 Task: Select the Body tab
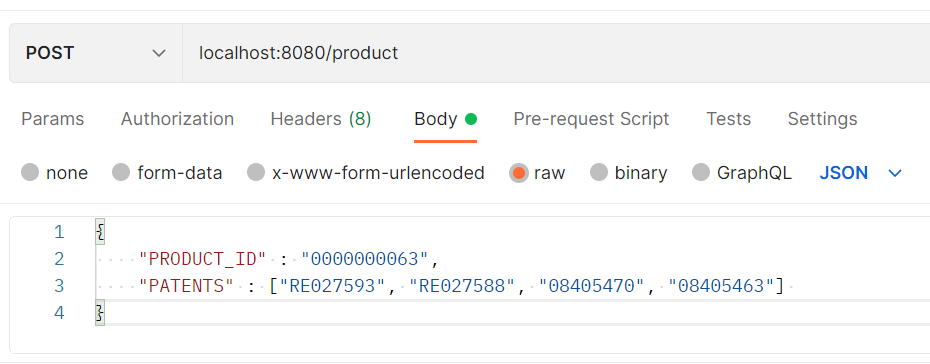click(x=436, y=119)
